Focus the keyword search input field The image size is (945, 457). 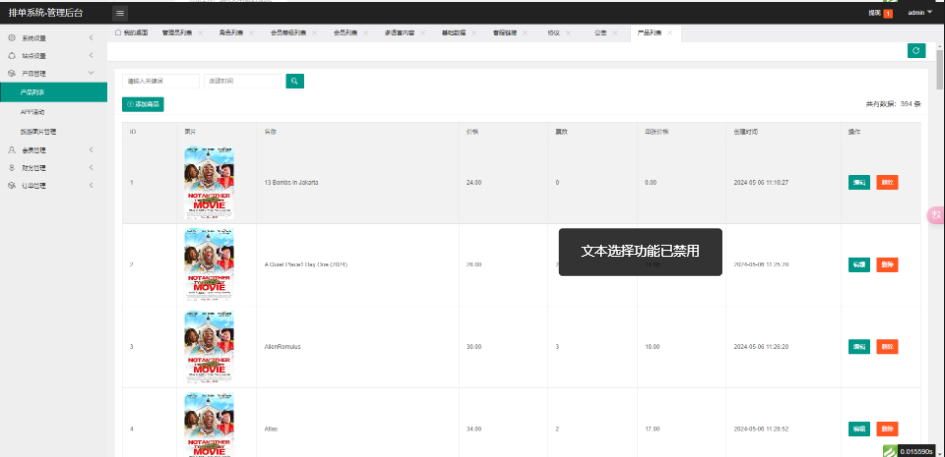tap(160, 81)
